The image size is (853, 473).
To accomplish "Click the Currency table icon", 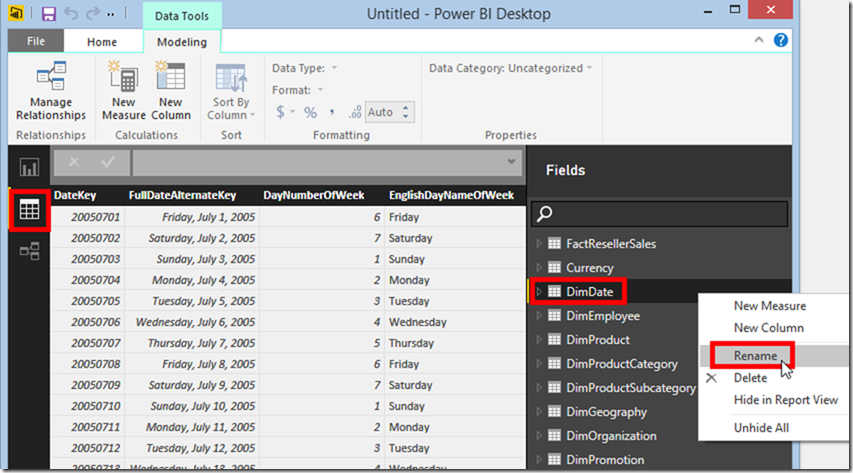I will click(554, 267).
